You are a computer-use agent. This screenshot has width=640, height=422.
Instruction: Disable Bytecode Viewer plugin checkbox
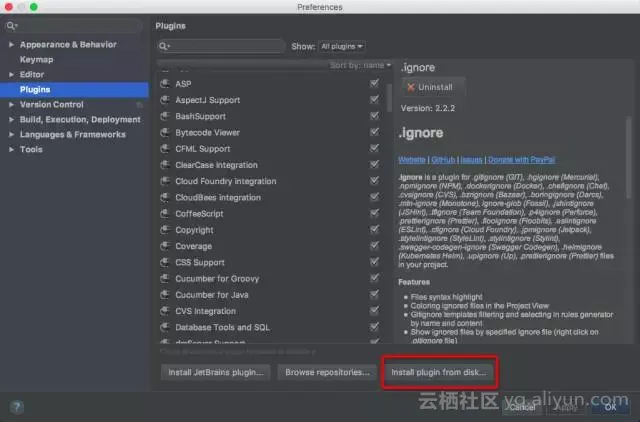tap(374, 132)
